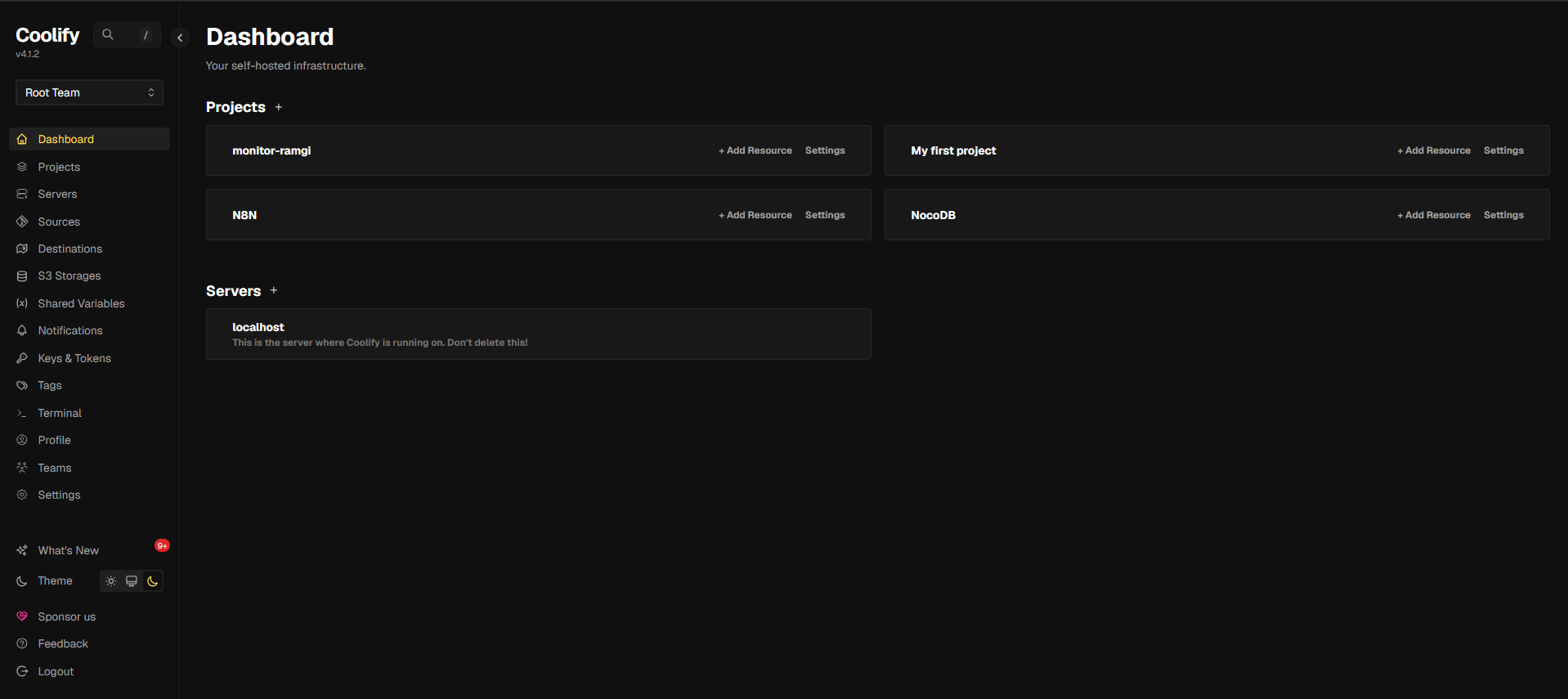
Task: Click the Feedback link text
Action: coord(63,643)
